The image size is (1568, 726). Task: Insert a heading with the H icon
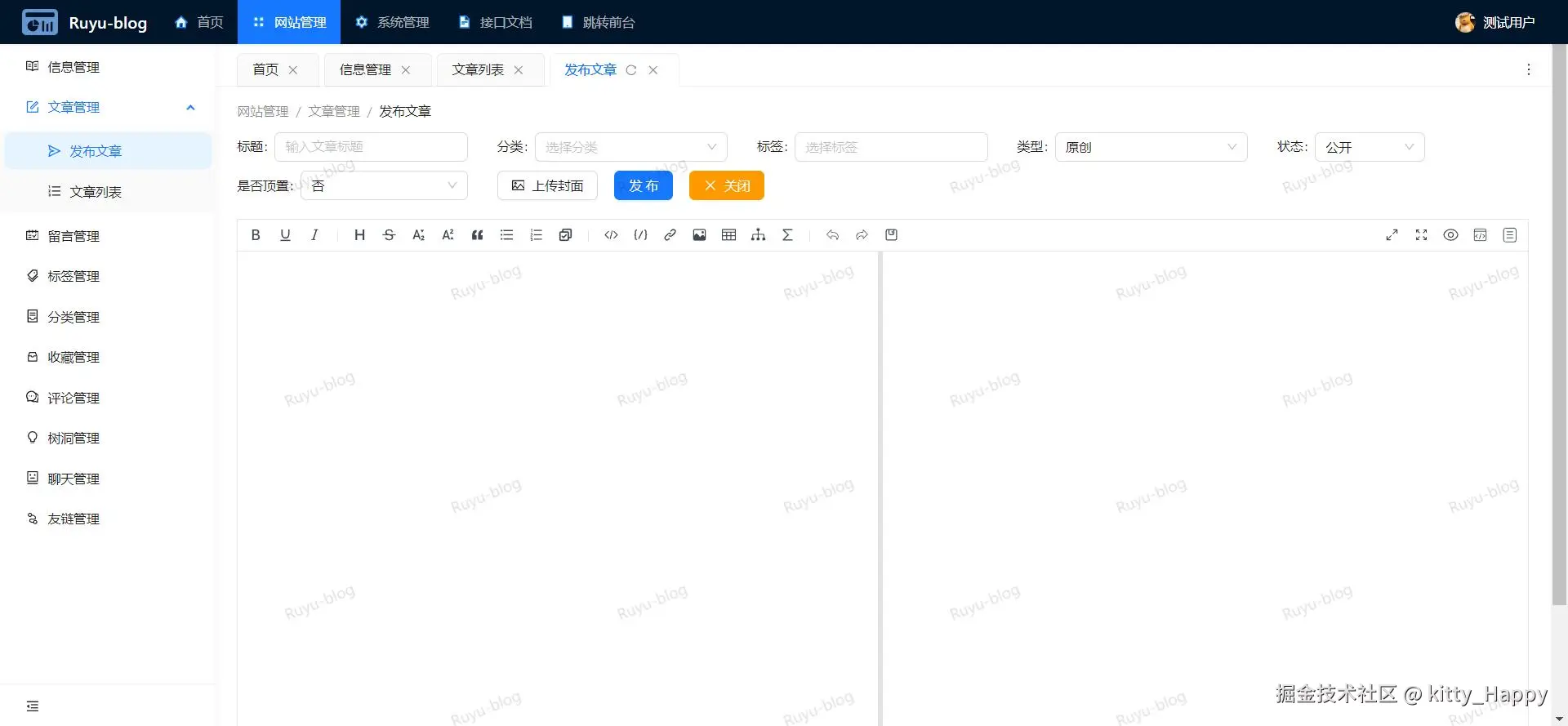coord(359,235)
